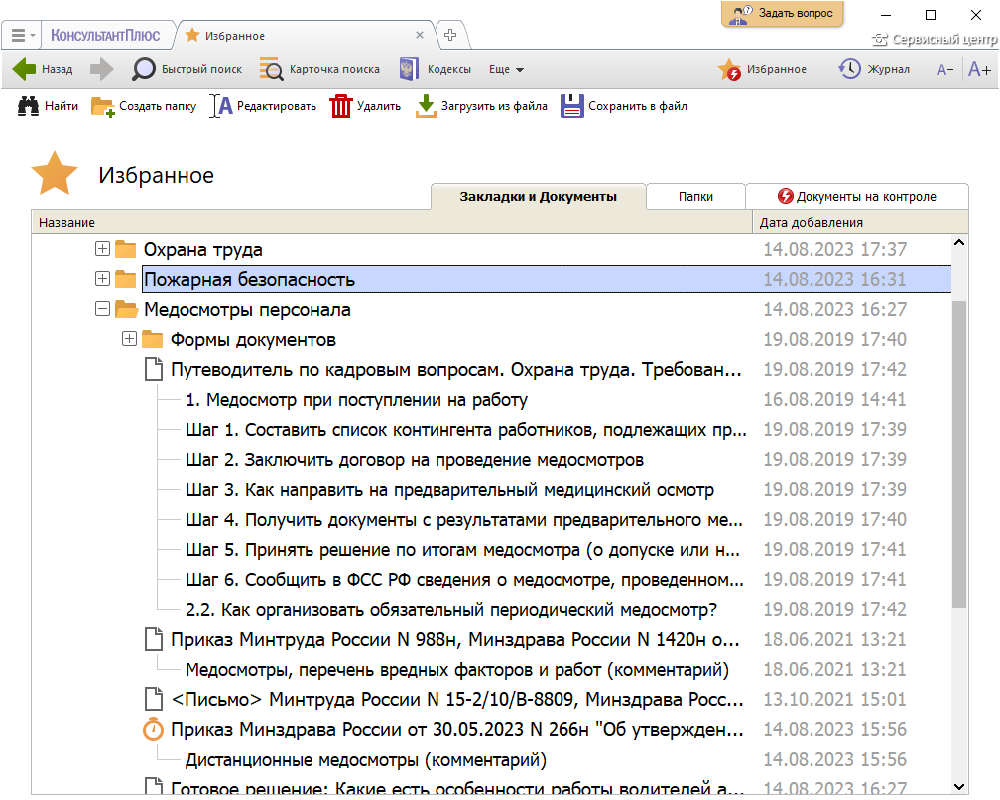Decrease font size with A−
1000x800 pixels.
pos(945,70)
